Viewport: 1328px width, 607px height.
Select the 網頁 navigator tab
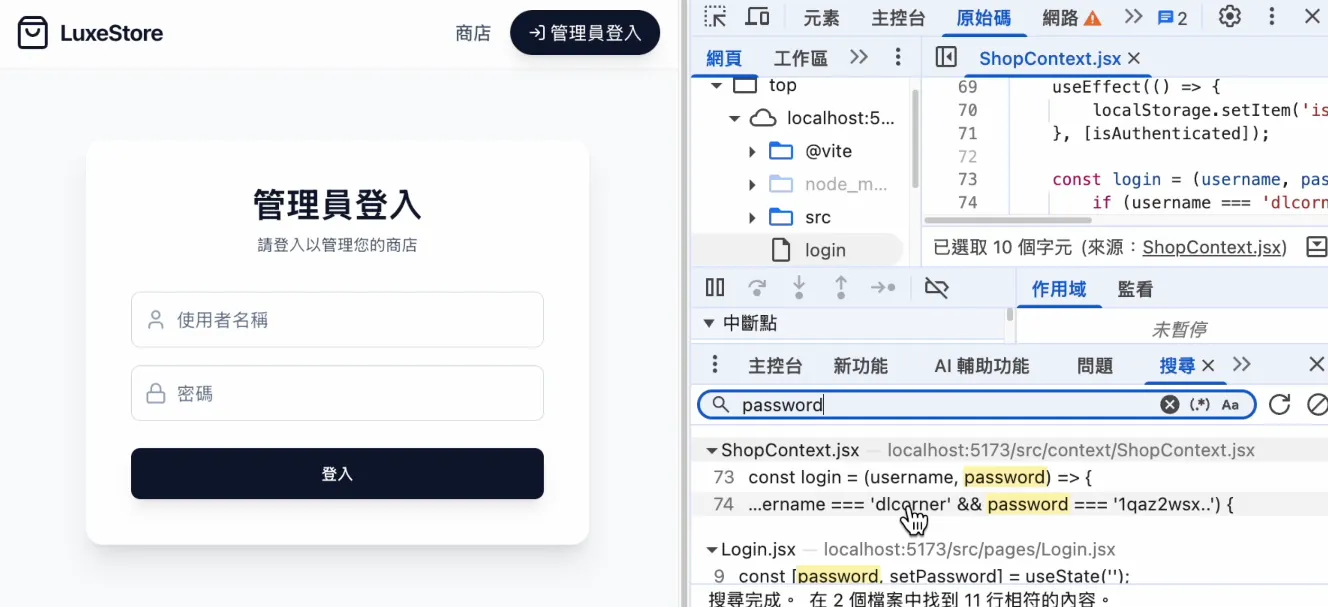click(724, 58)
